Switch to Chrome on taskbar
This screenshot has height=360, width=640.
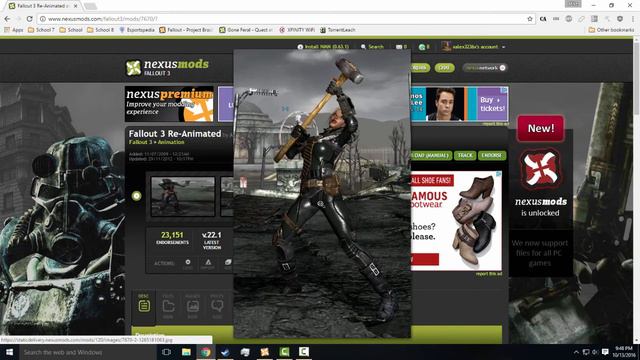tap(206, 352)
